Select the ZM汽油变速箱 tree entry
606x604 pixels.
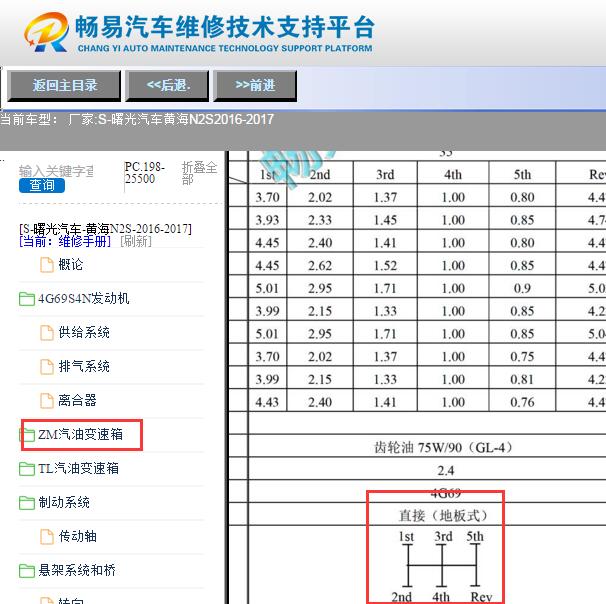coord(80,435)
